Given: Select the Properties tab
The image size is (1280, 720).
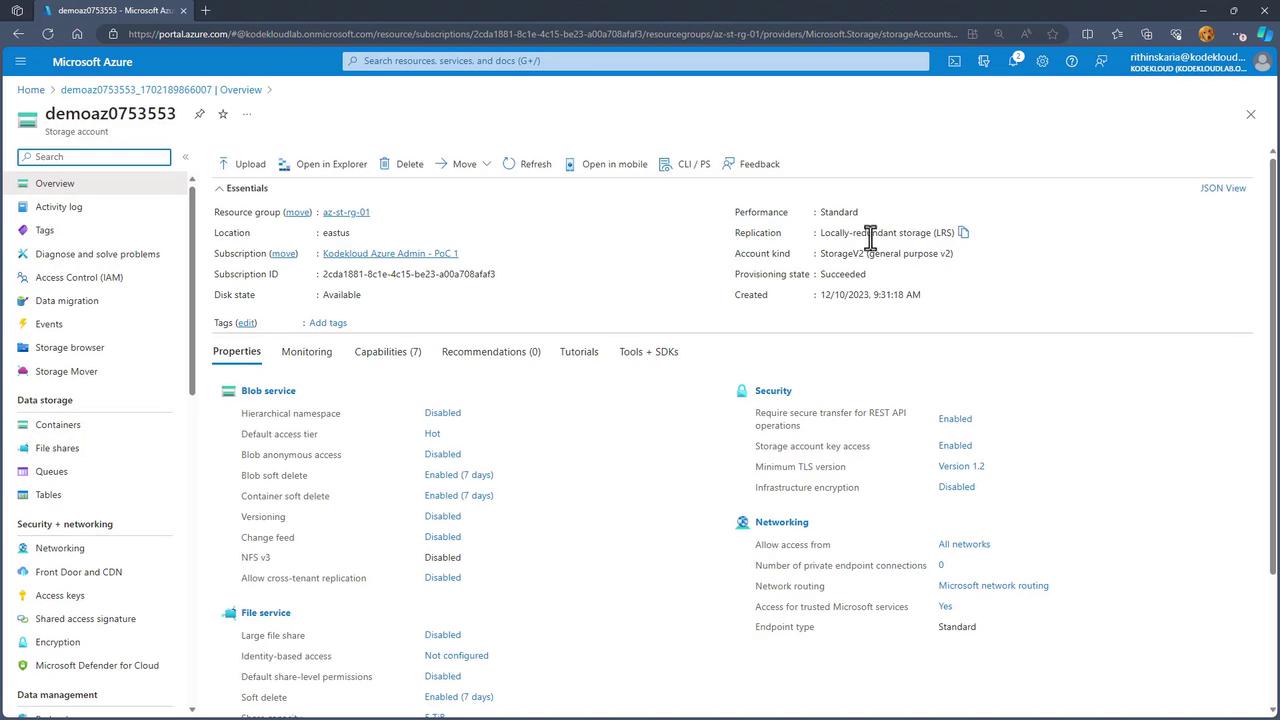Looking at the screenshot, I should coord(237,352).
